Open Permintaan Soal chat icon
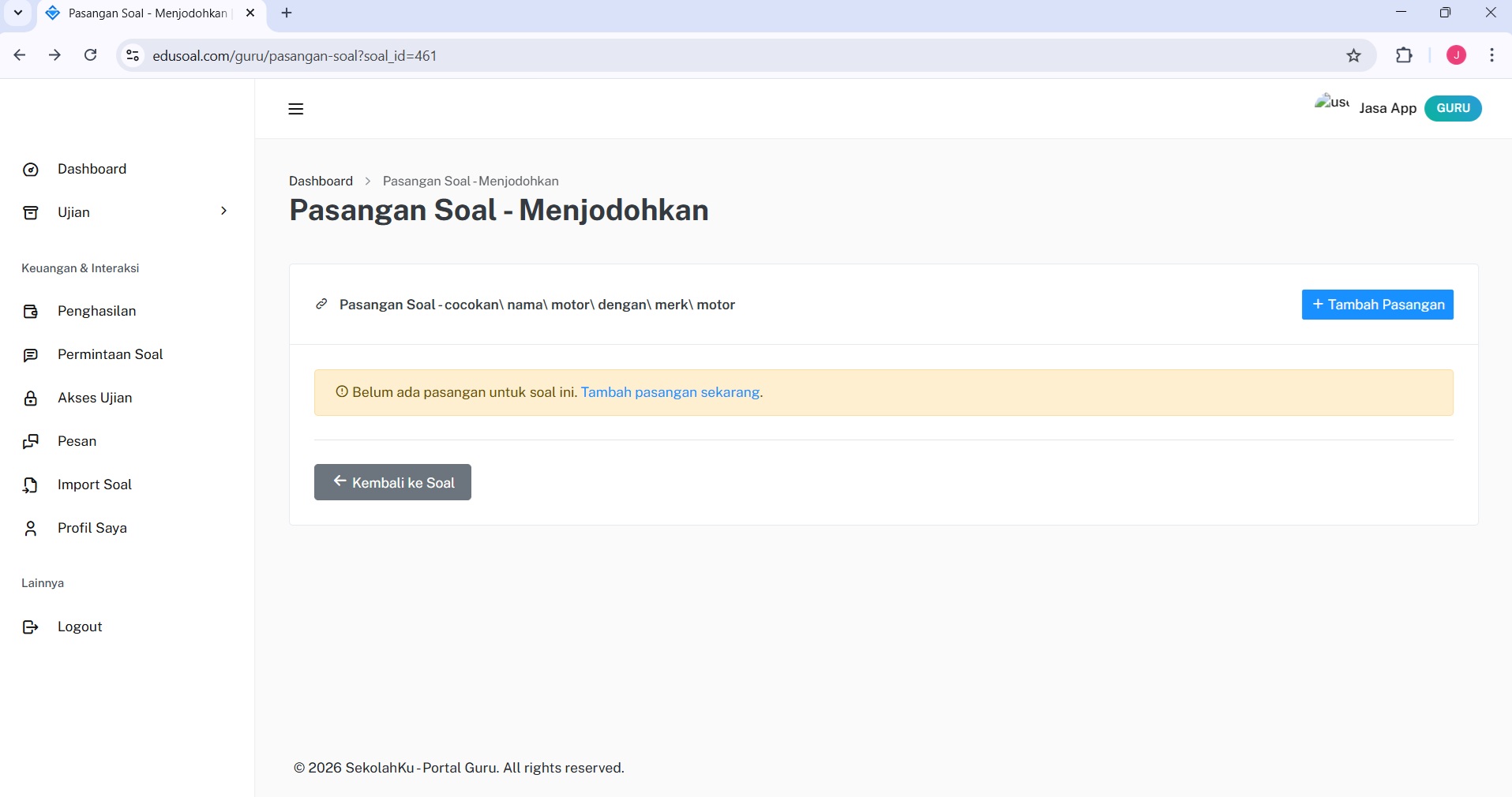 pos(30,355)
